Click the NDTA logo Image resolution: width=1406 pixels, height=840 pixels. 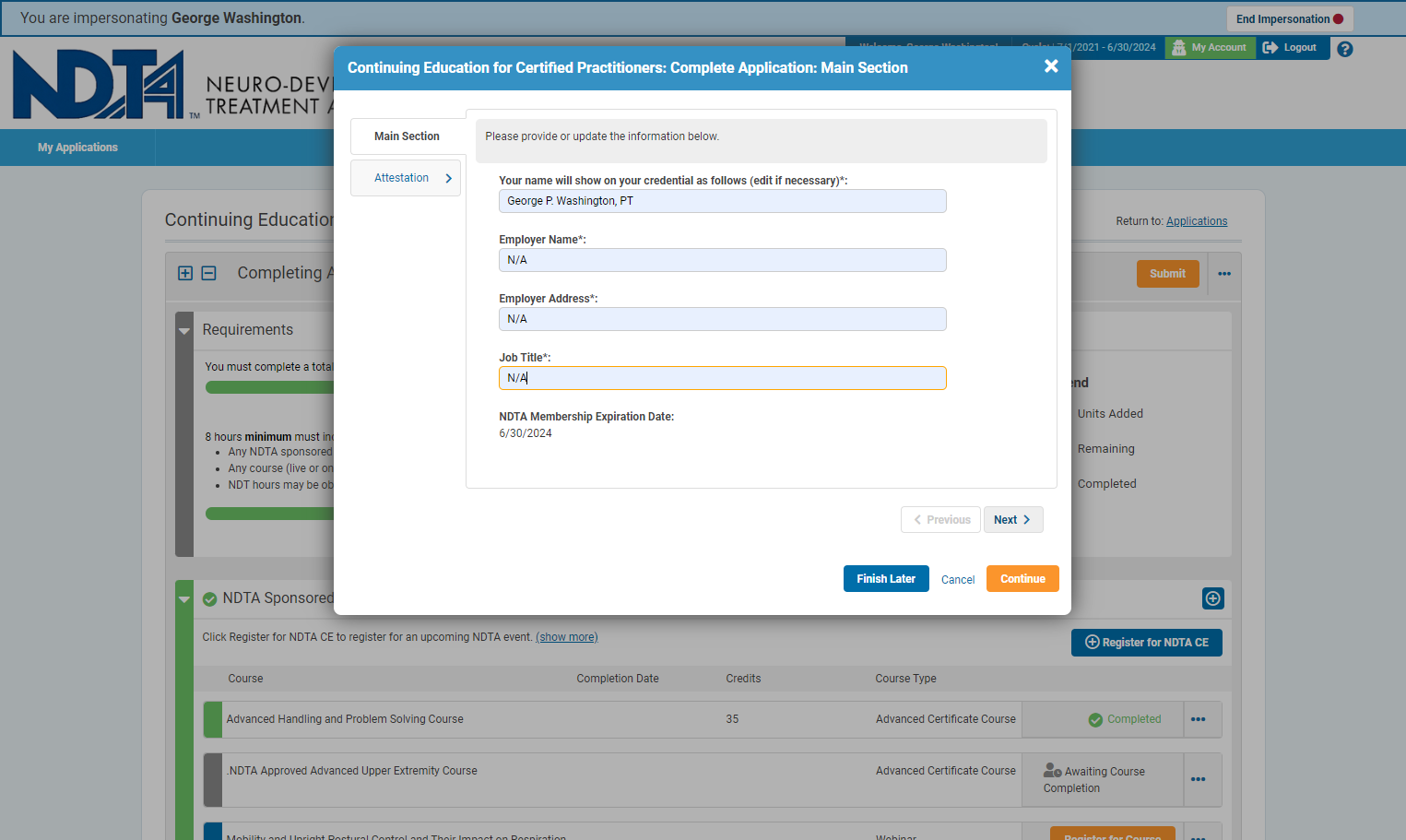[x=99, y=85]
